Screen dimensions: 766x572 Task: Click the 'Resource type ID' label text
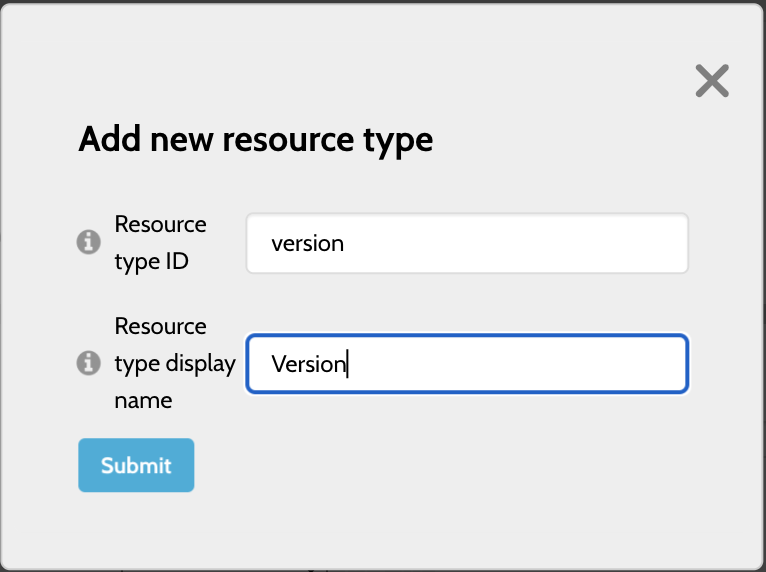[160, 243]
